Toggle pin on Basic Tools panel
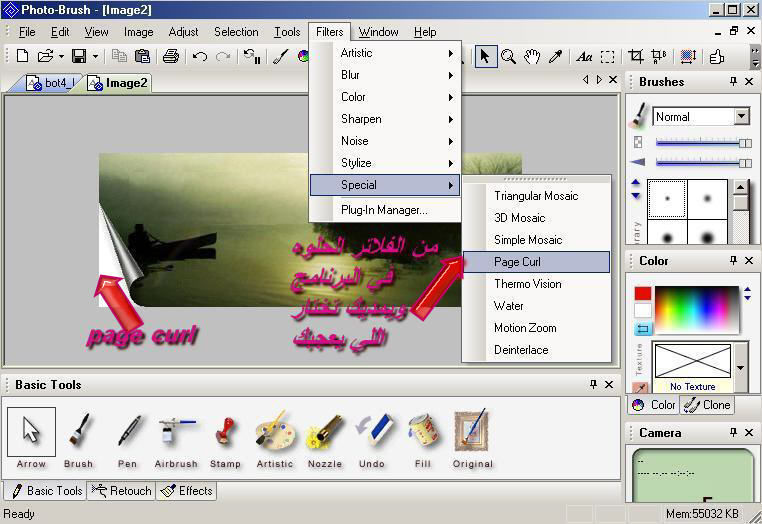The image size is (762, 524). (592, 385)
